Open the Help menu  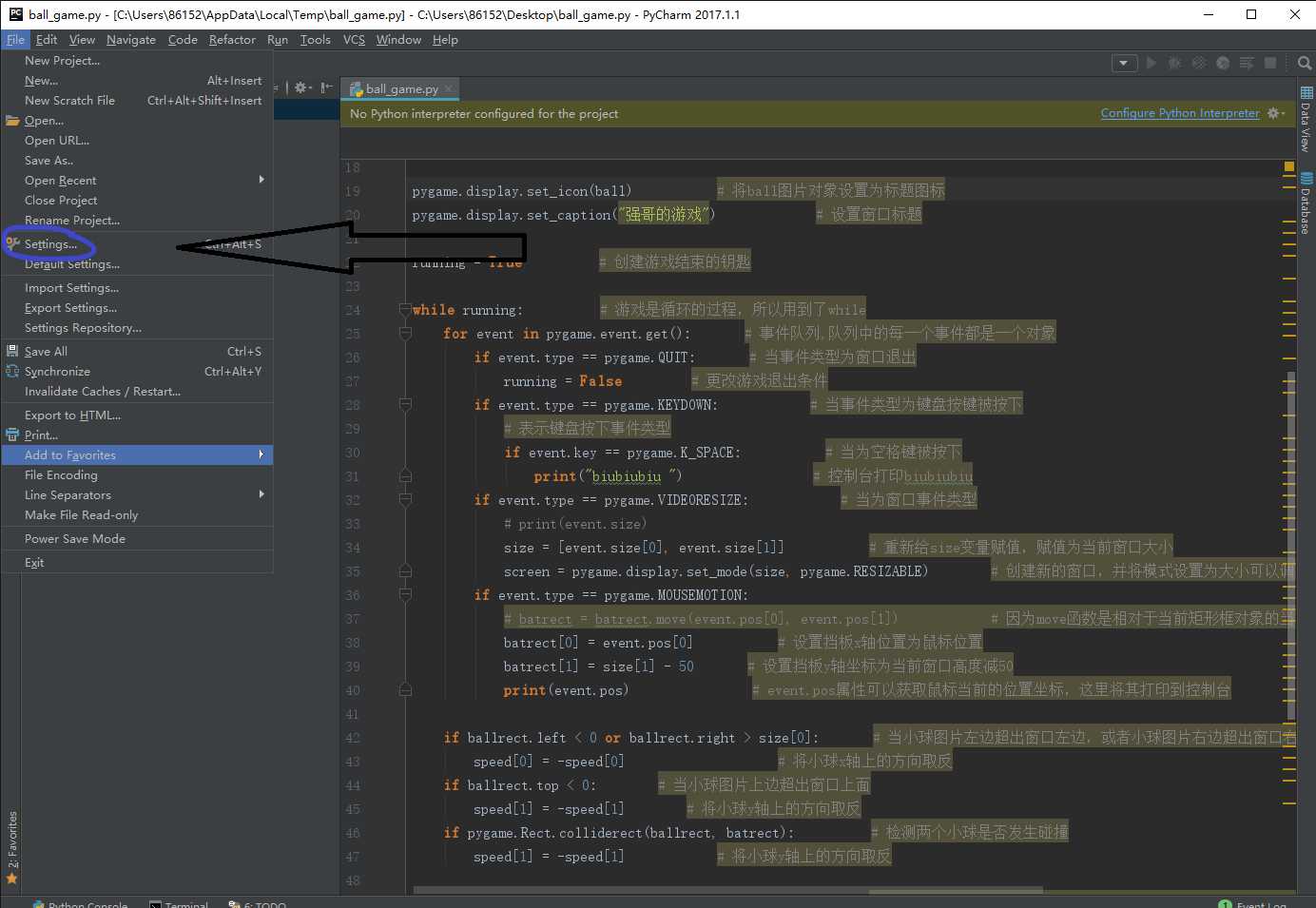[445, 40]
